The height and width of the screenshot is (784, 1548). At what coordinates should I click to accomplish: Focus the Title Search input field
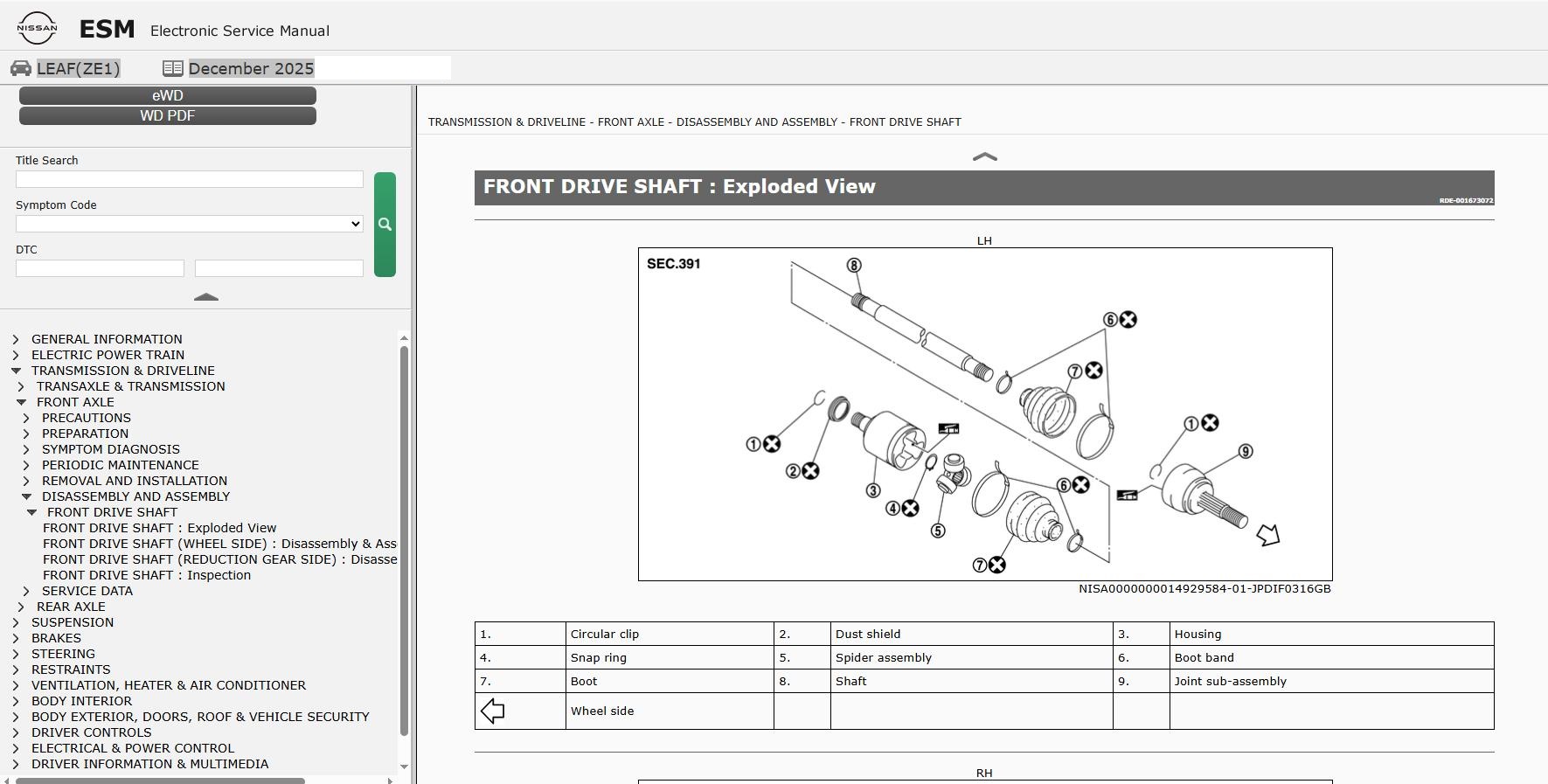click(x=190, y=179)
